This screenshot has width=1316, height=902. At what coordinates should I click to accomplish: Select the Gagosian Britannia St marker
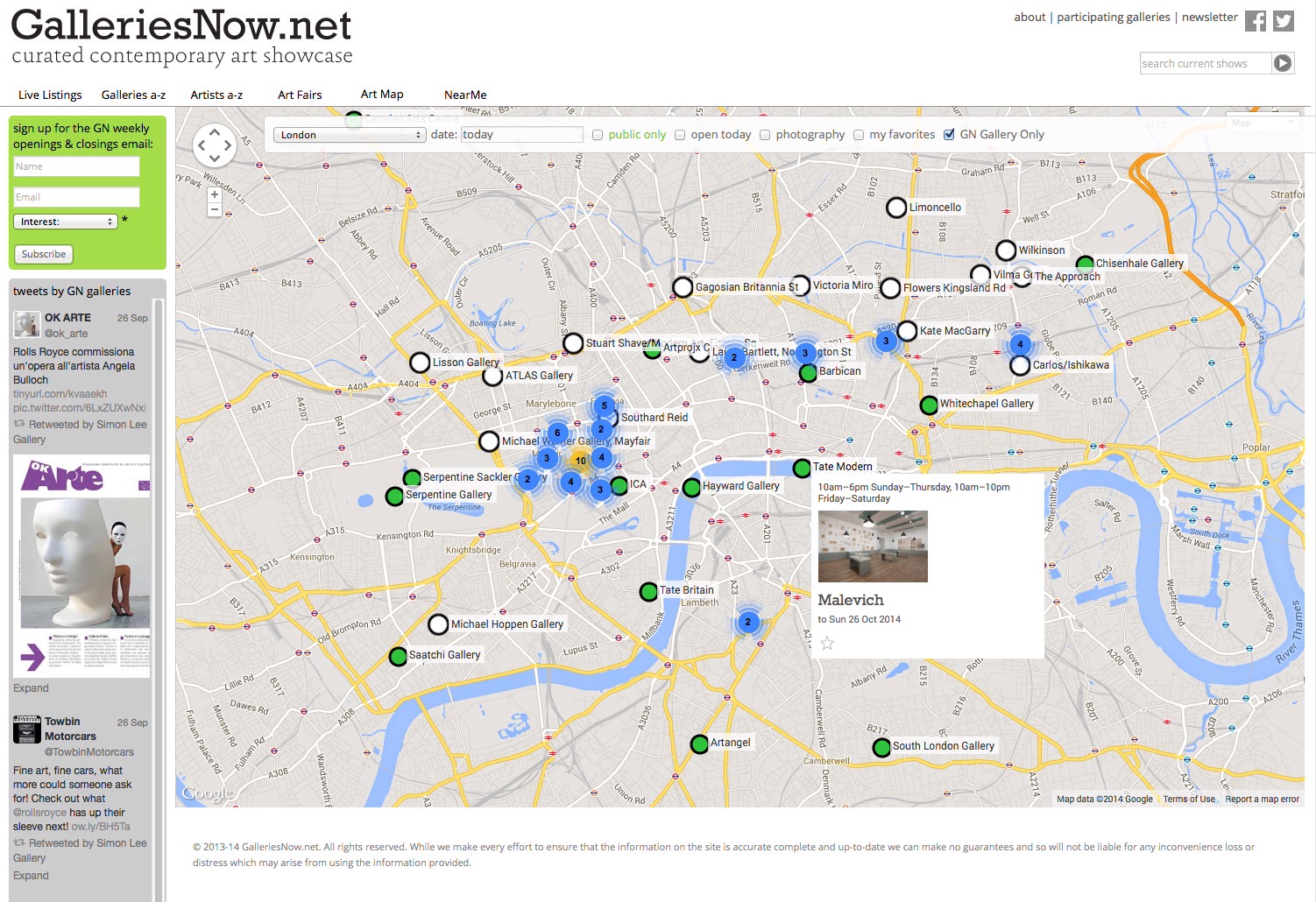pyautogui.click(x=683, y=287)
